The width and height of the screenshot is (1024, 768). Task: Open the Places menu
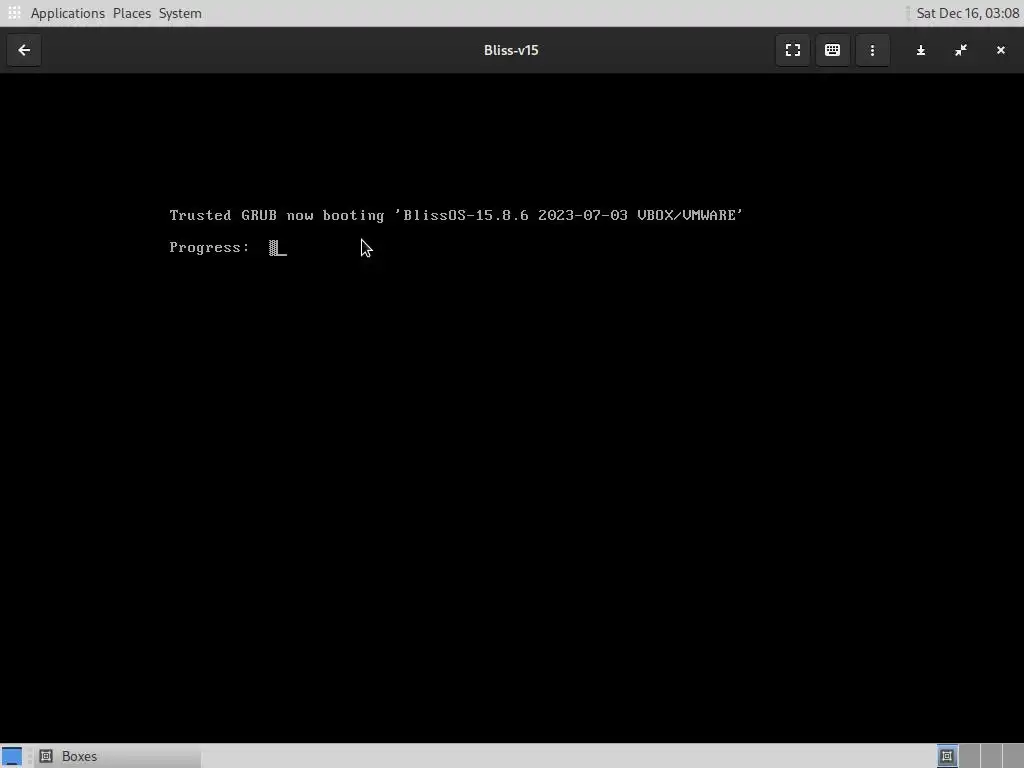pos(132,13)
